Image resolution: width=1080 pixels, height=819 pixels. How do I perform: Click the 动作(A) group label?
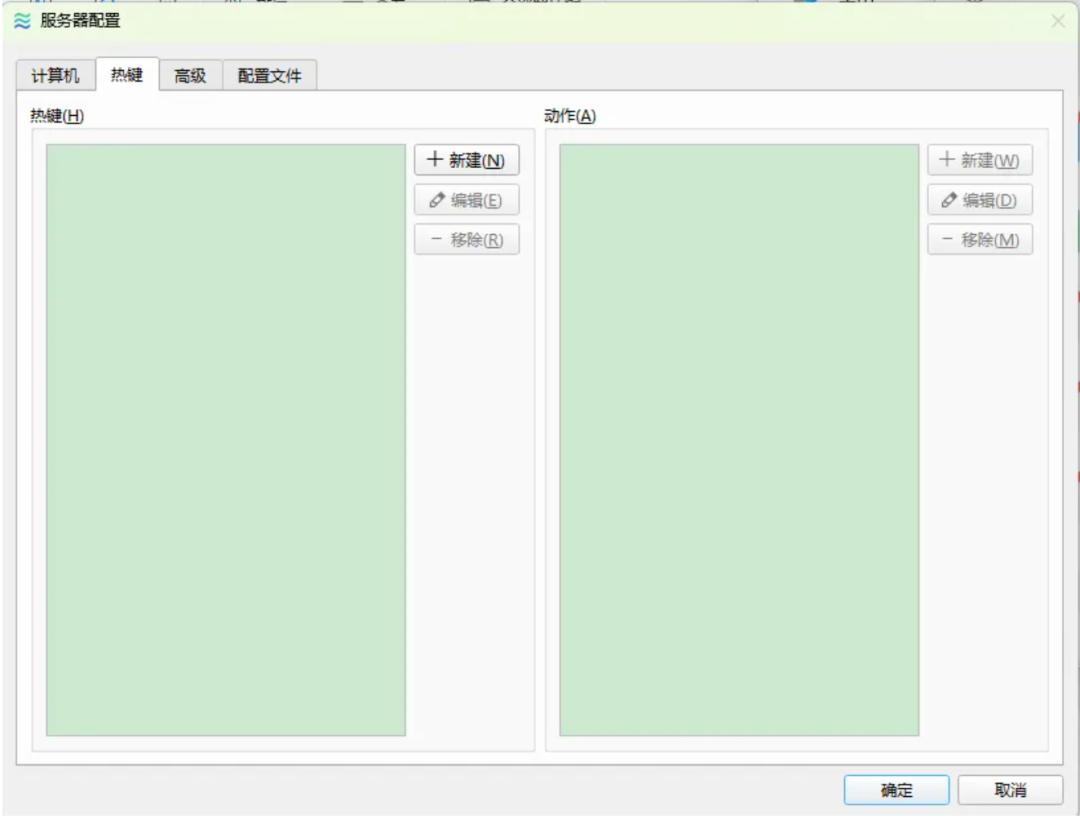point(570,116)
